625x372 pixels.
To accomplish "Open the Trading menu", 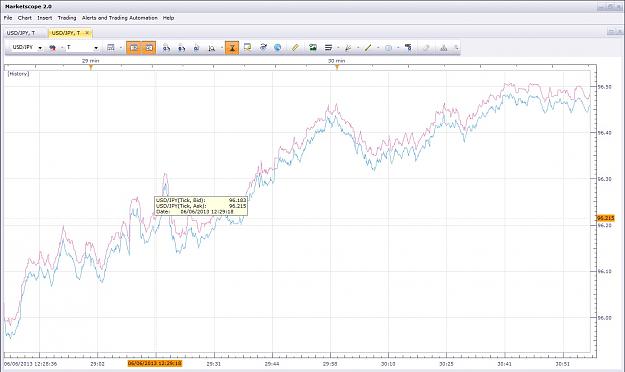I will [67, 18].
